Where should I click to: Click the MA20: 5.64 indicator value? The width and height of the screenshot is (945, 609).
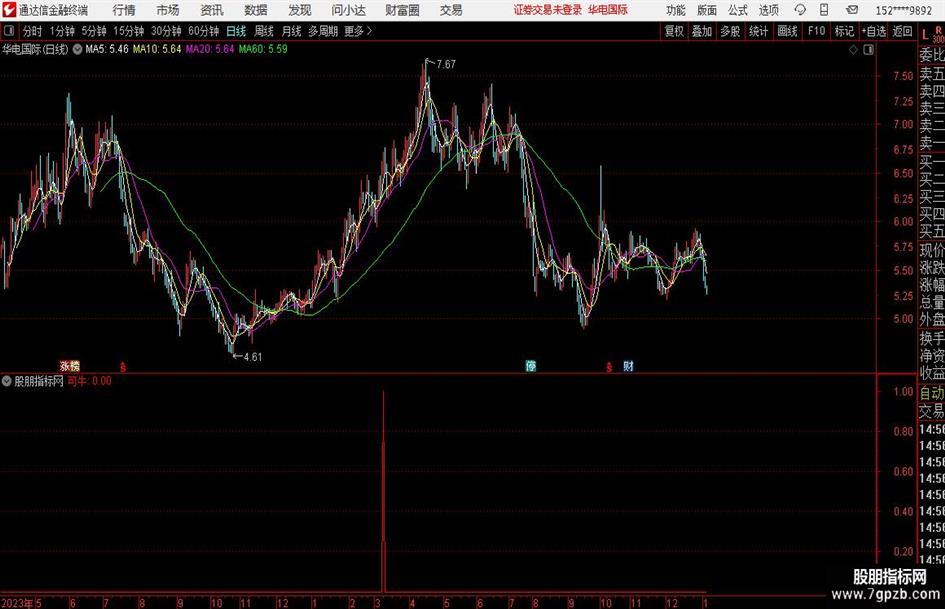[x=210, y=49]
